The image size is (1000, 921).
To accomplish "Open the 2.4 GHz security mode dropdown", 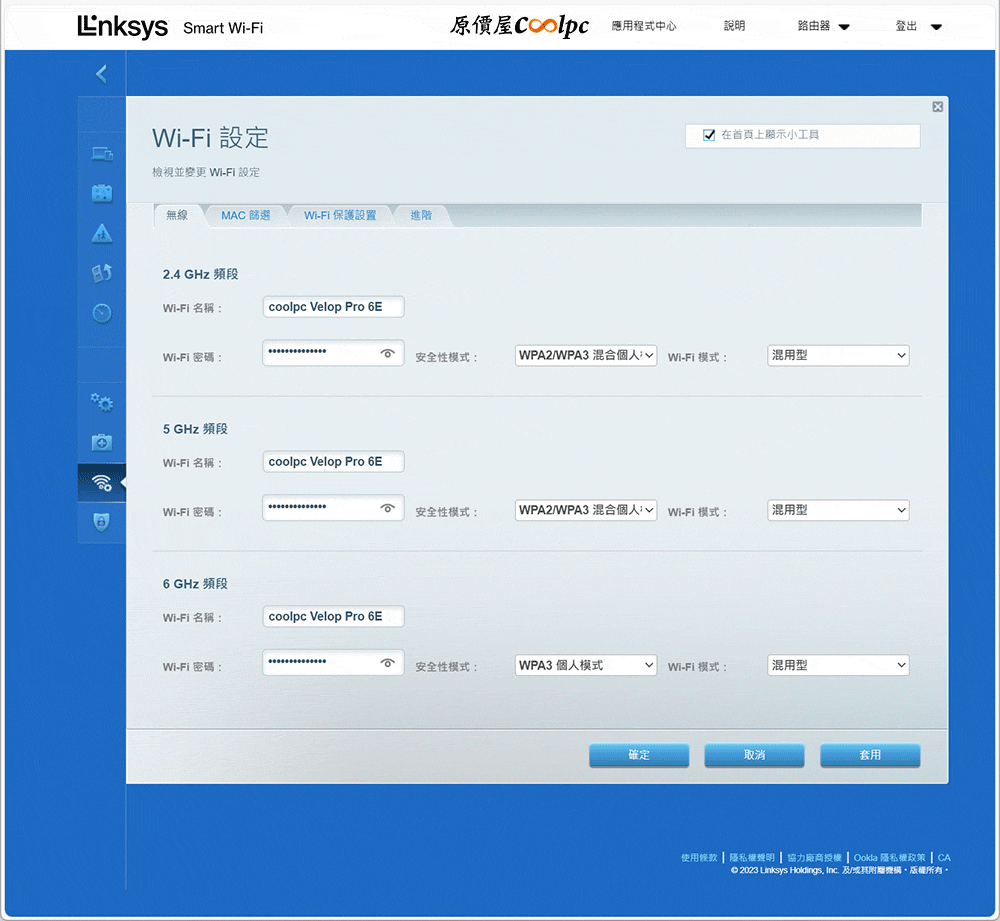I will pyautogui.click(x=586, y=355).
